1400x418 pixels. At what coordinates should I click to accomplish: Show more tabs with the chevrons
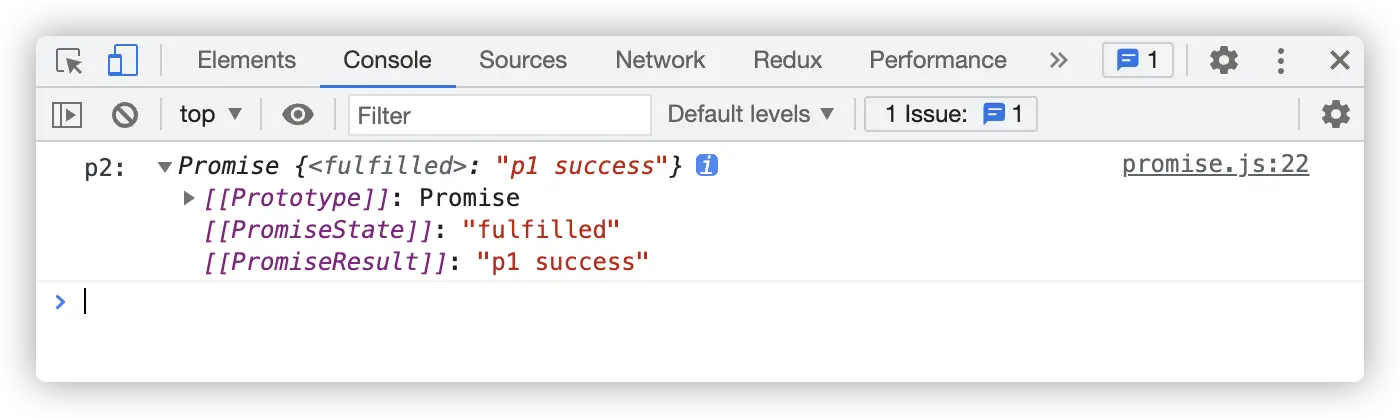1058,61
